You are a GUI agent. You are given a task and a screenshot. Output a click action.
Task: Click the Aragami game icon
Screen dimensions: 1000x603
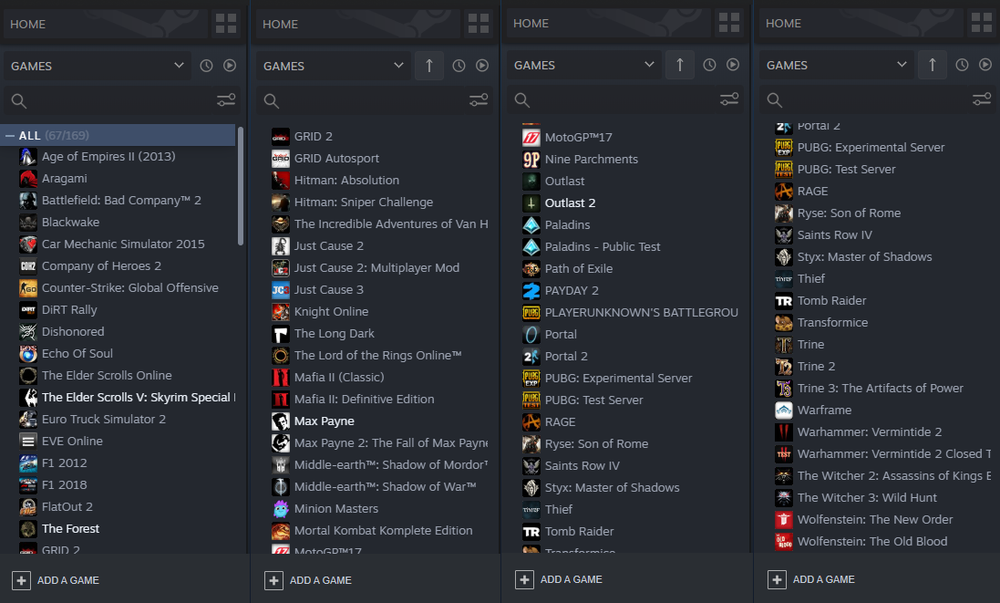click(x=28, y=178)
